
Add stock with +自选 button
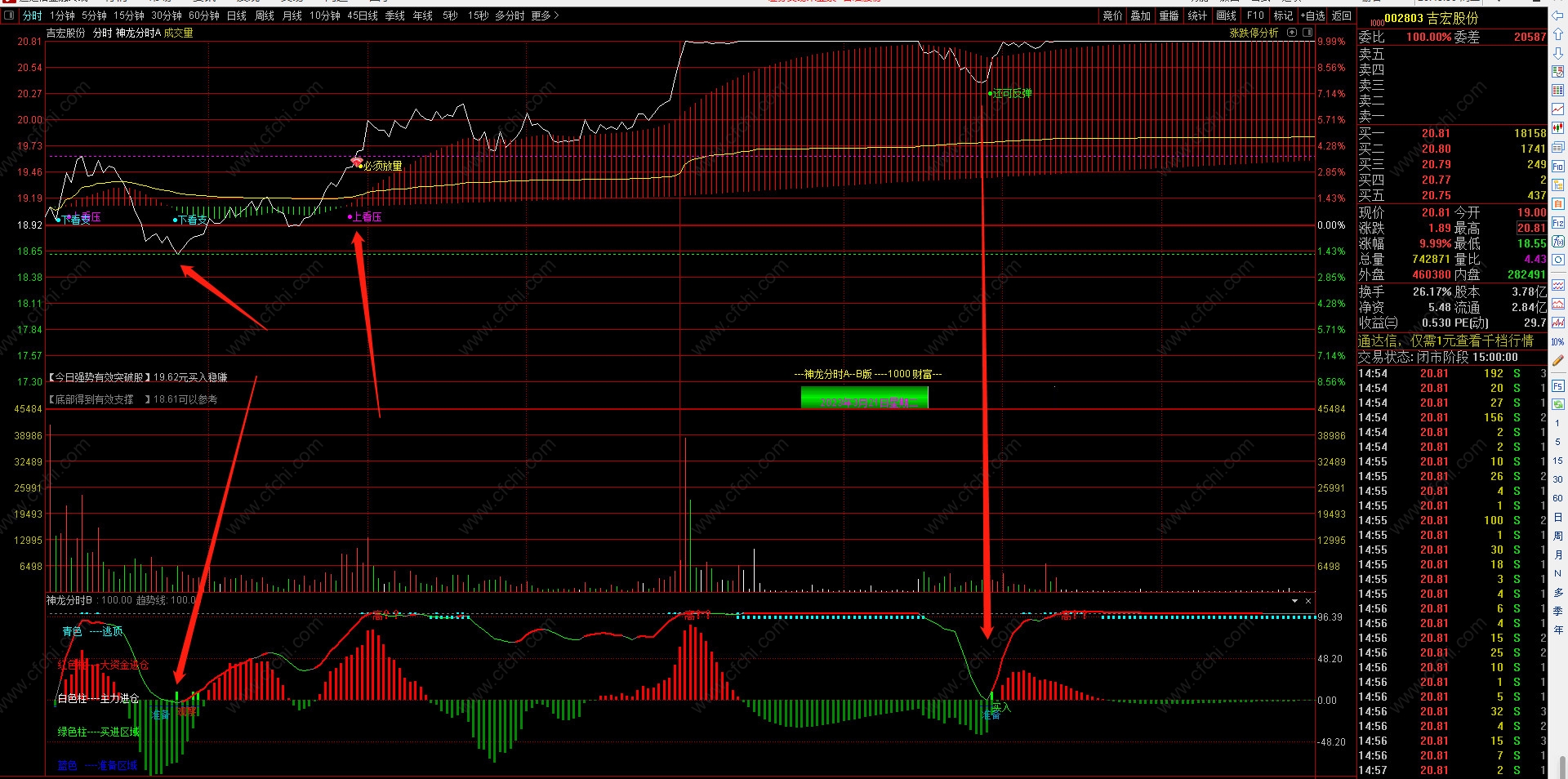click(1312, 16)
